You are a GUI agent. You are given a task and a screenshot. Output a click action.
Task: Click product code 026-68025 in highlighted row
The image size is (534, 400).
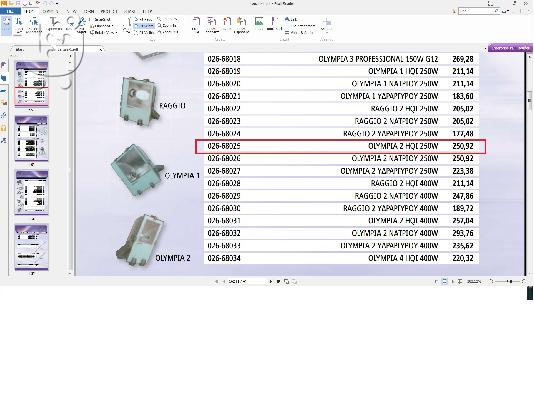[224, 146]
